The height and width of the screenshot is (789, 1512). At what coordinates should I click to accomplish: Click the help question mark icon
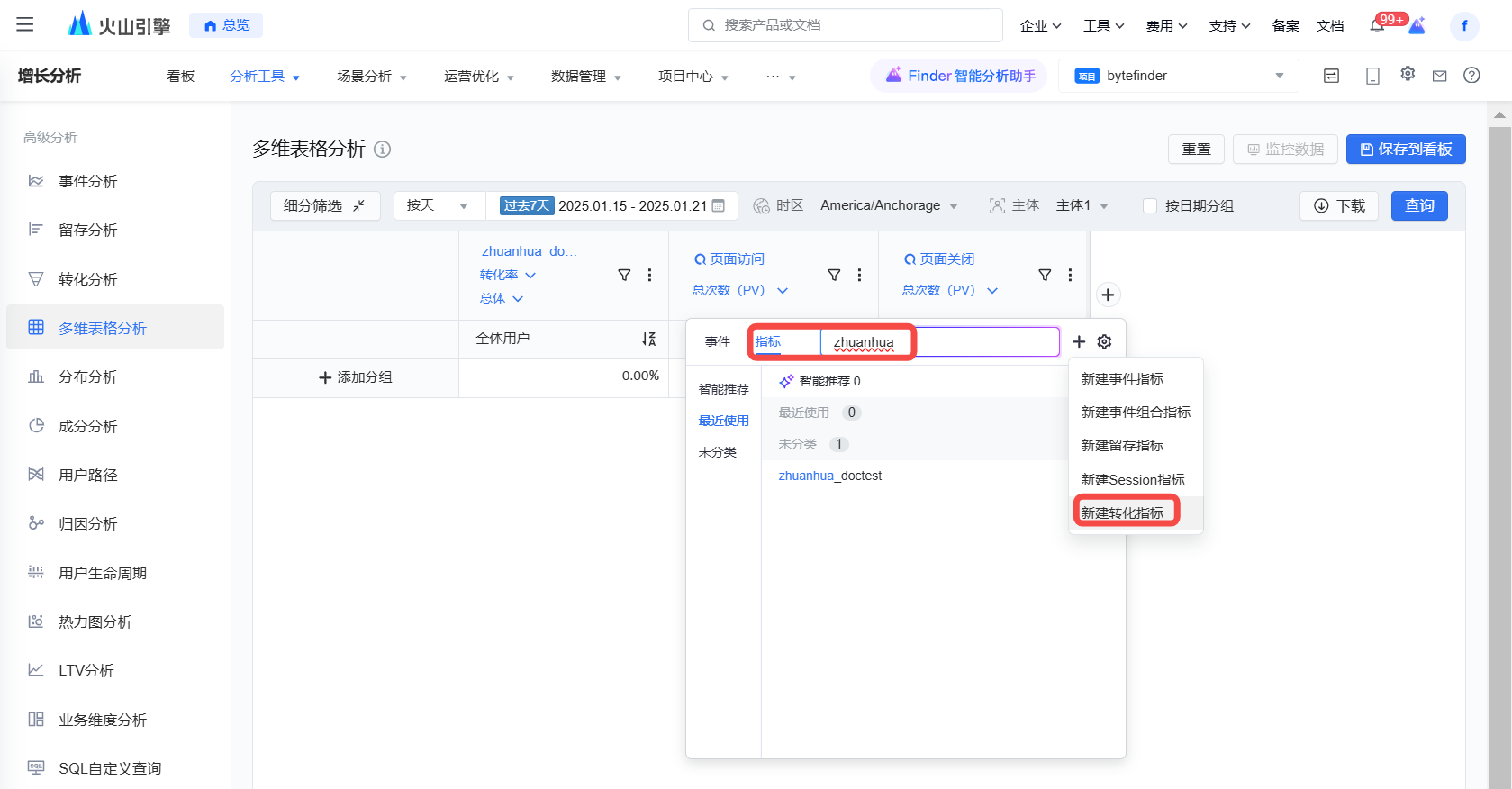(1471, 76)
